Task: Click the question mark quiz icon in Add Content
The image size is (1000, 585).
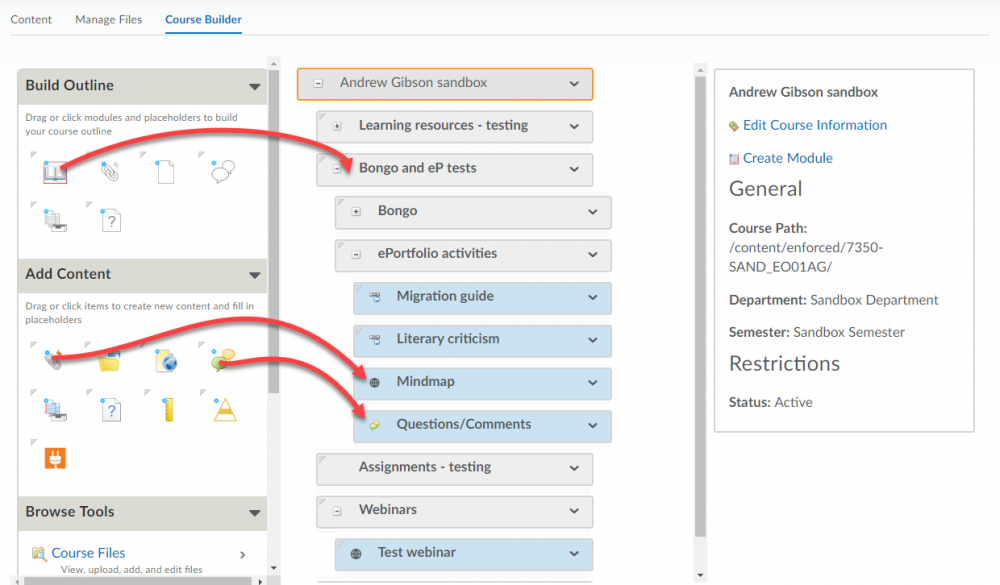Action: pos(111,410)
